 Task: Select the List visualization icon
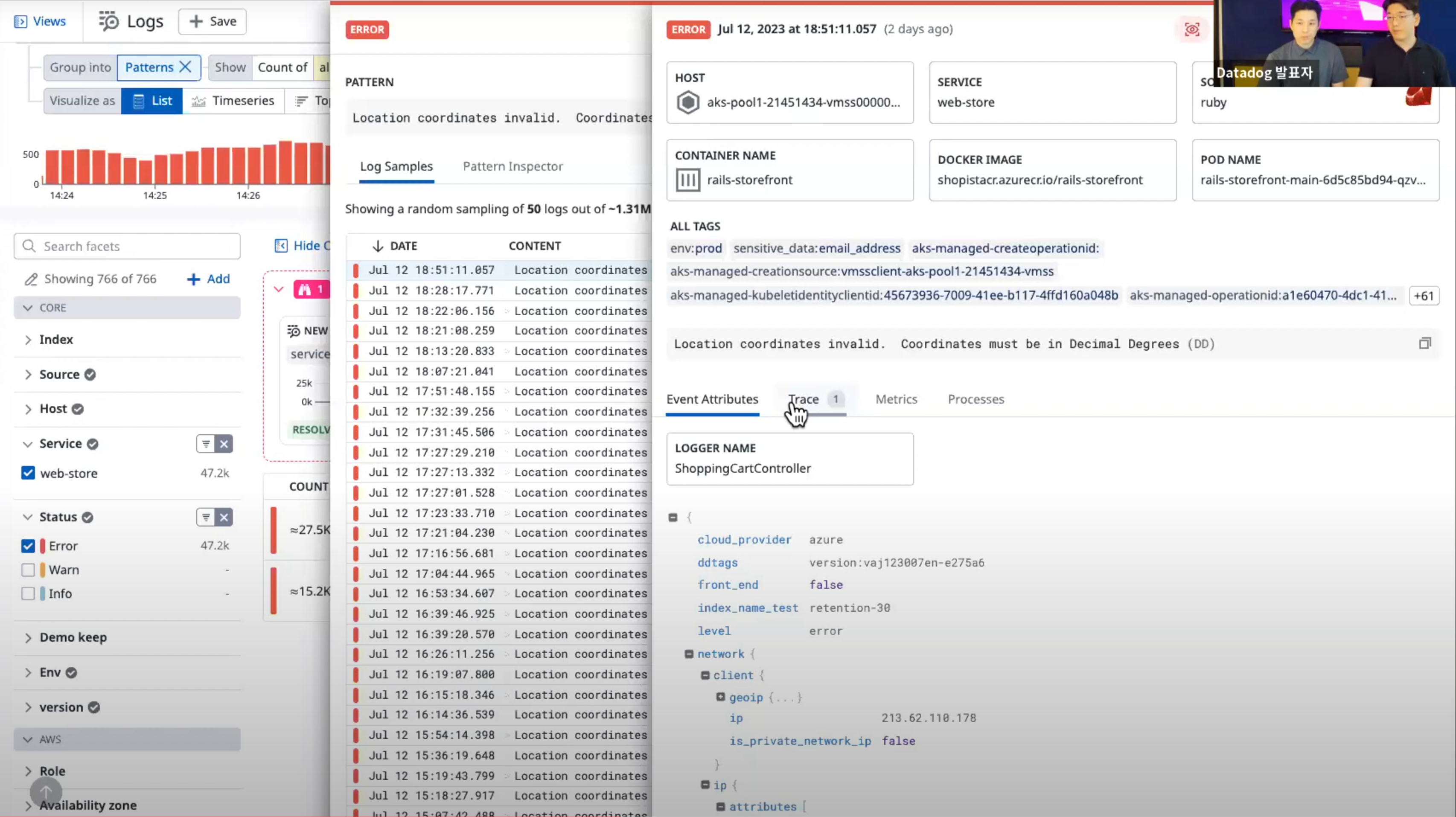[139, 101]
